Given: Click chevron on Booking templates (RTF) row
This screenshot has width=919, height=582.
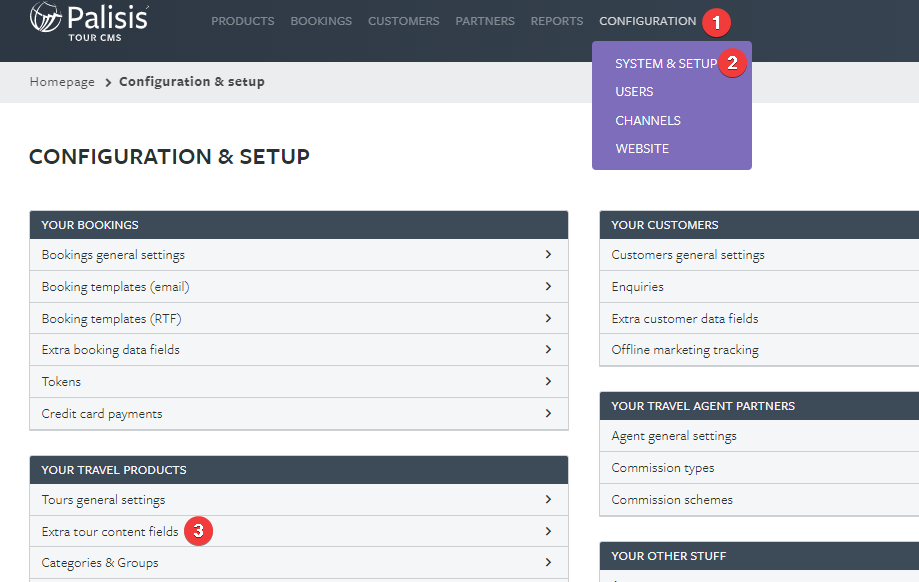Looking at the screenshot, I should coord(549,318).
